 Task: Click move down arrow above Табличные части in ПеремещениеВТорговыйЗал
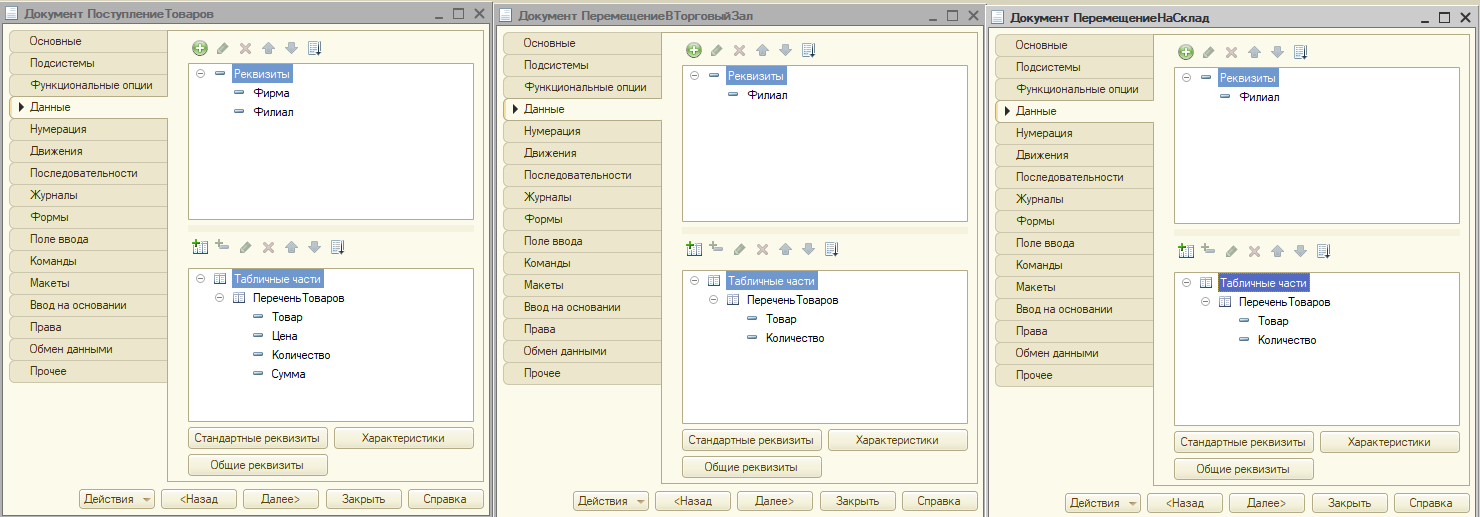pos(808,248)
